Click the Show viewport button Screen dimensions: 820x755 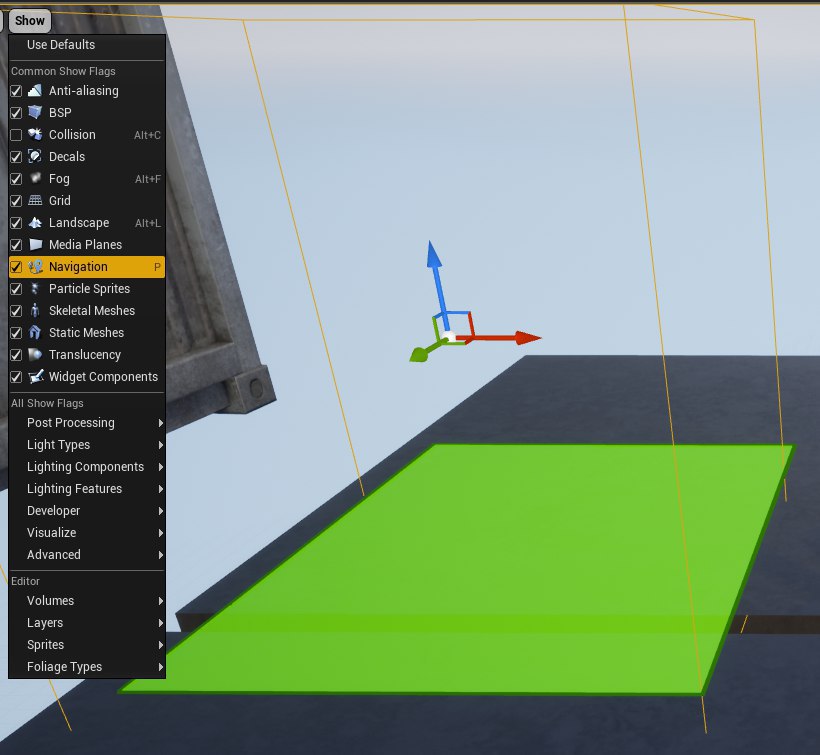pos(30,21)
